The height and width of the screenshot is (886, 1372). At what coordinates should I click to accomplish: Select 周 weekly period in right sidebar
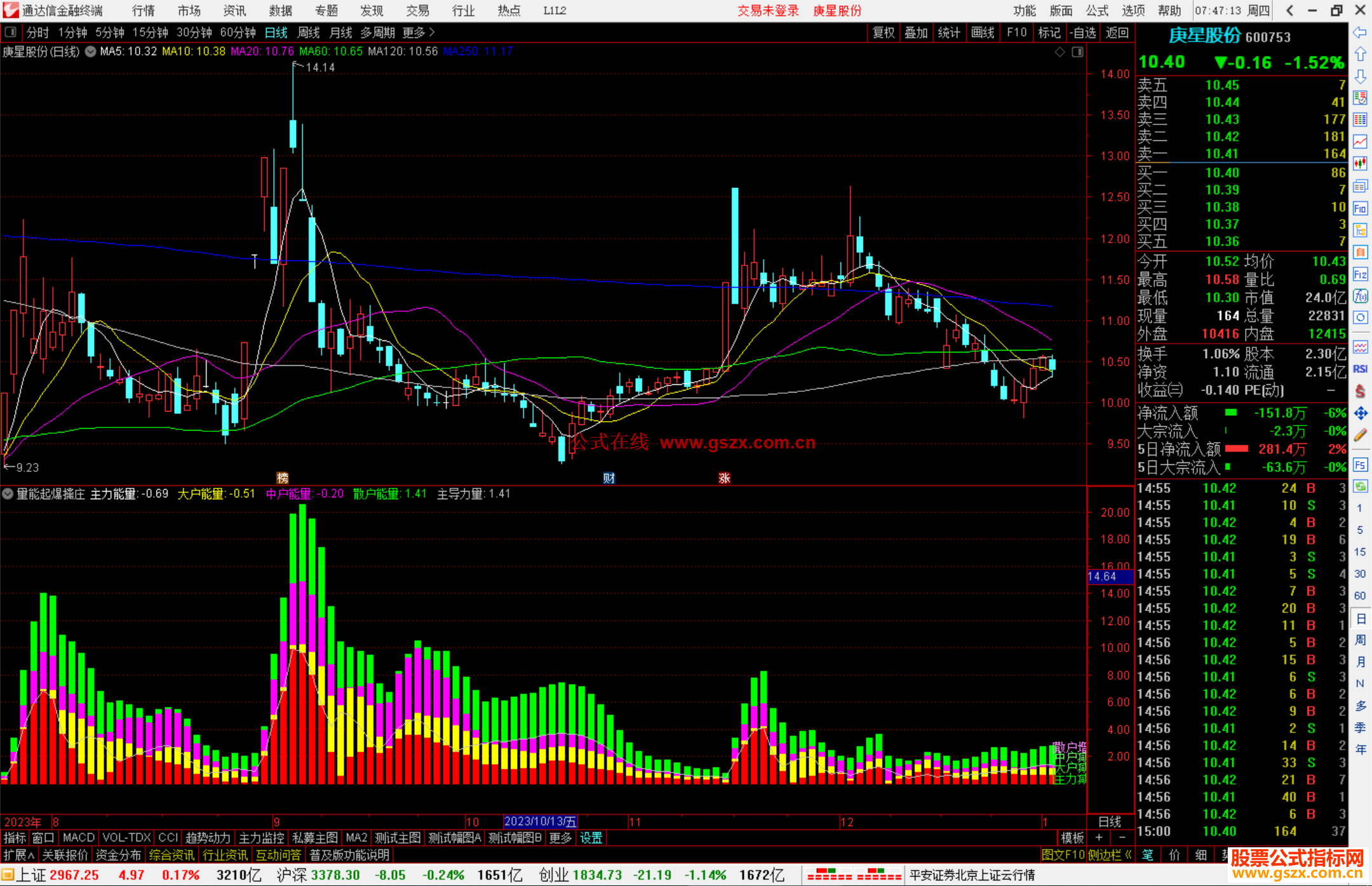point(1361,640)
